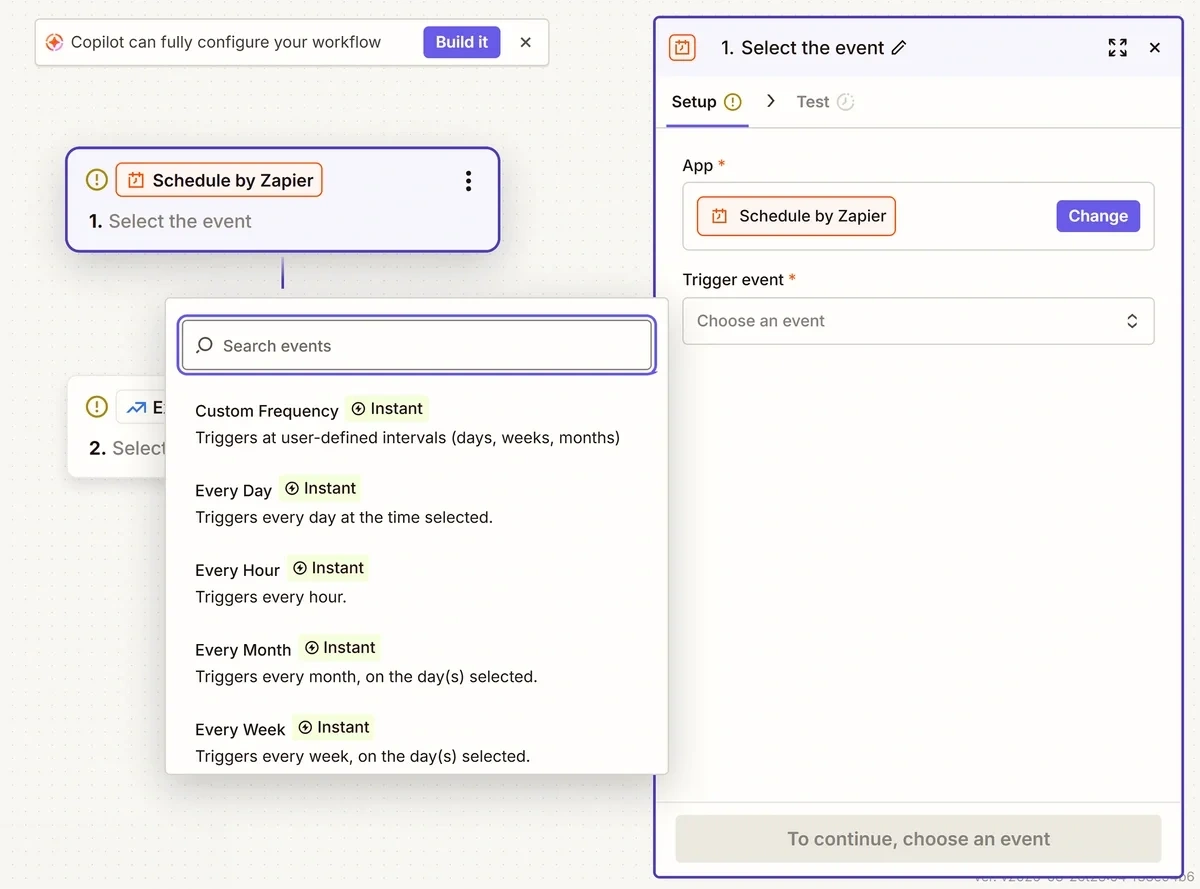Image resolution: width=1200 pixels, height=889 pixels.
Task: Click the Instant badge beside Every Day
Action: [320, 488]
